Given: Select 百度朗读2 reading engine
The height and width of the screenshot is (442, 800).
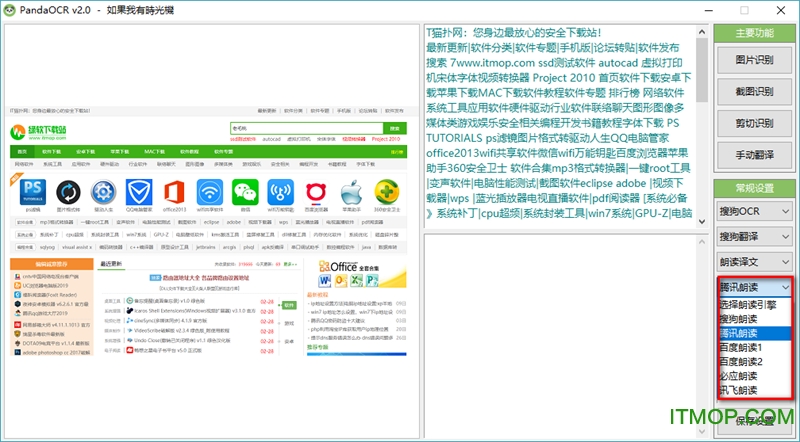Looking at the screenshot, I should click(x=754, y=362).
